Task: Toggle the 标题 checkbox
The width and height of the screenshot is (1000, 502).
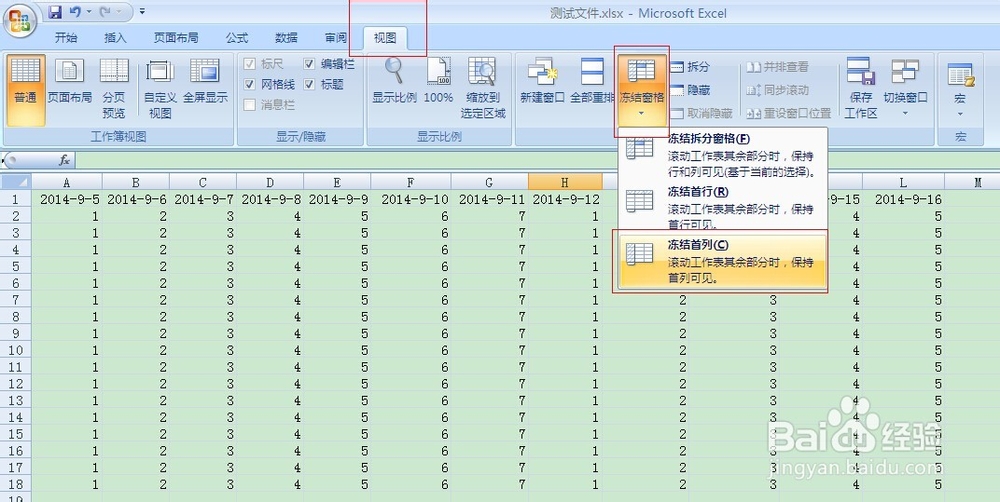Action: (324, 84)
